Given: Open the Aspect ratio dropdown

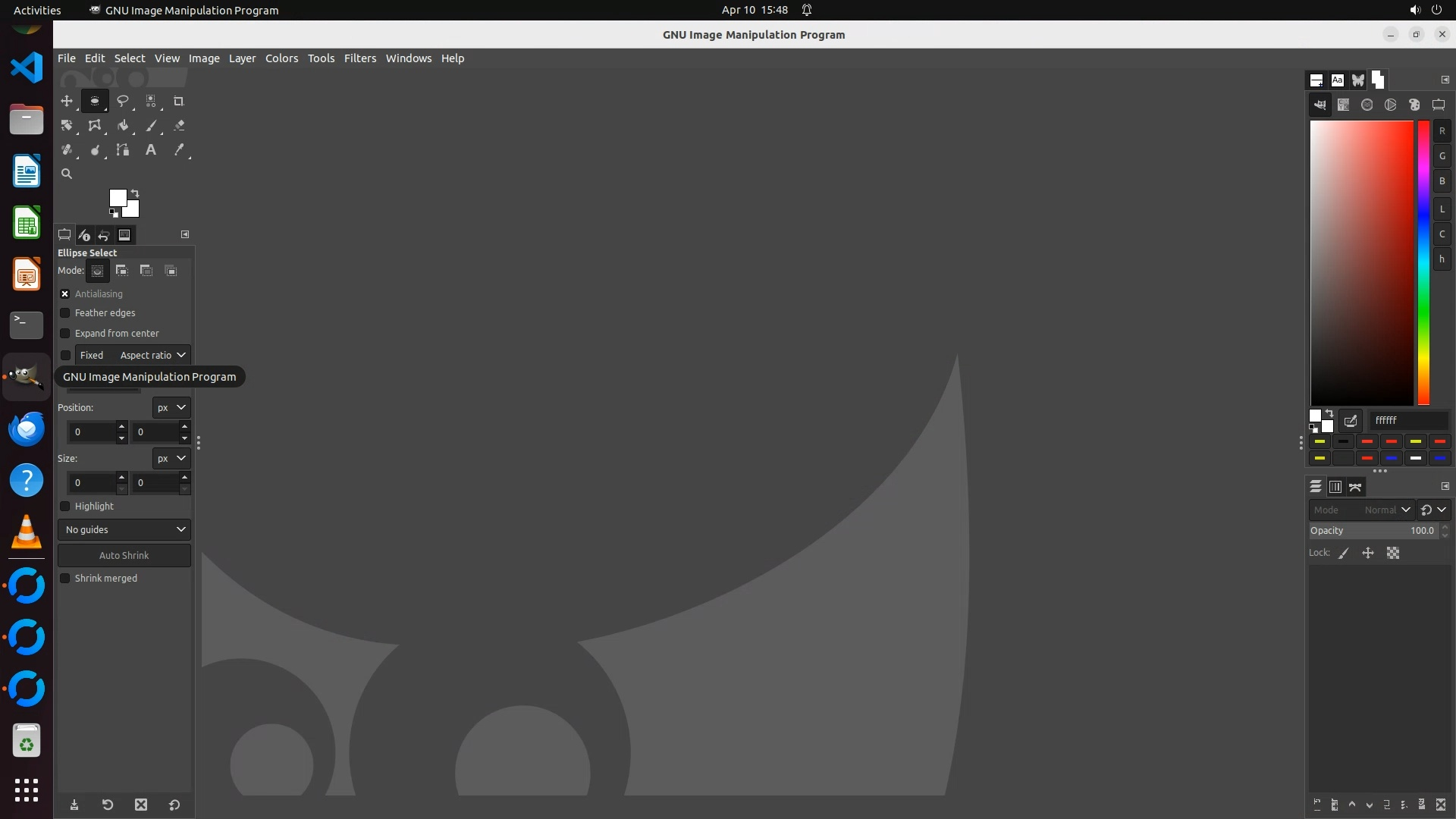Looking at the screenshot, I should point(152,356).
